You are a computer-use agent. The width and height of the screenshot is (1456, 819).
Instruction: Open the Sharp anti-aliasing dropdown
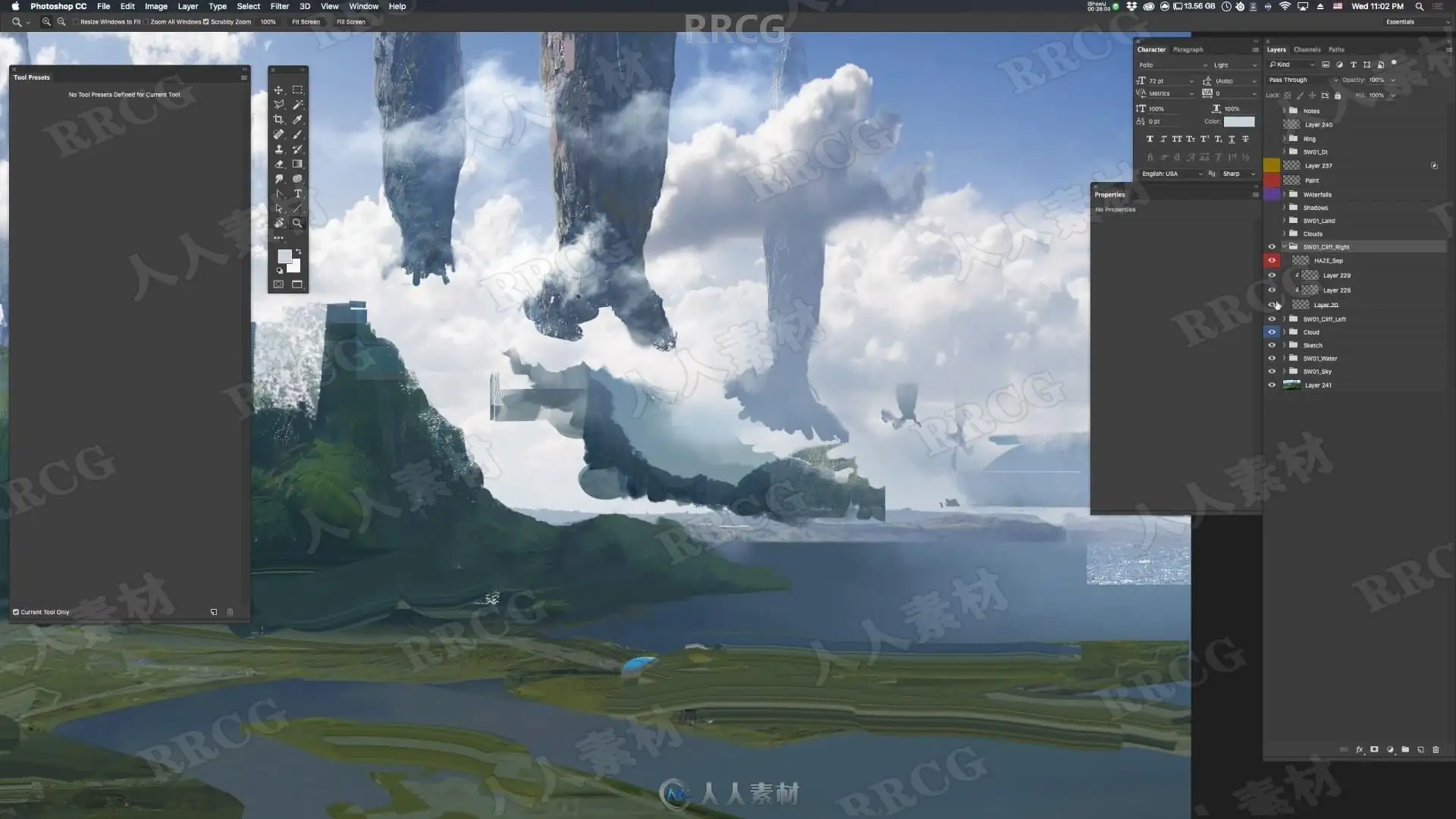(x=1238, y=174)
